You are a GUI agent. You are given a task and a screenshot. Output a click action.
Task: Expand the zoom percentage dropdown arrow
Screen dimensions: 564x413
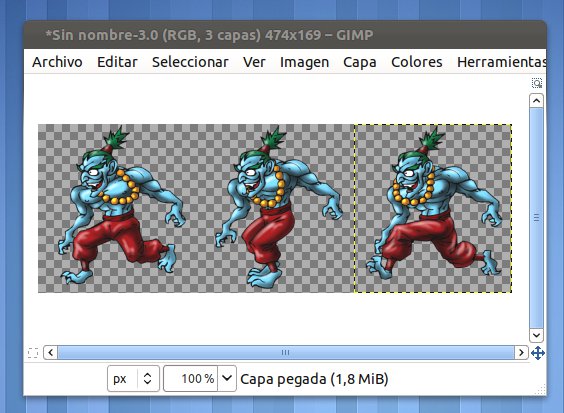coord(227,378)
